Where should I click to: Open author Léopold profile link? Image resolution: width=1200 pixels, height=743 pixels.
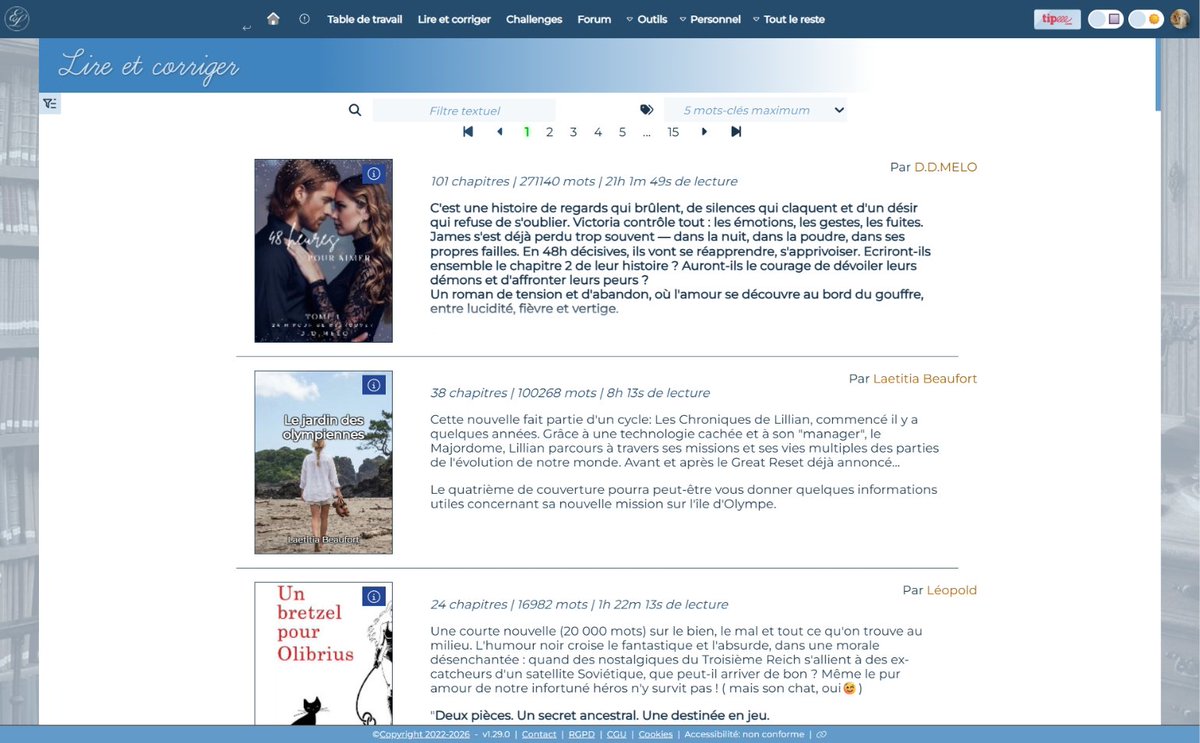click(x=952, y=590)
